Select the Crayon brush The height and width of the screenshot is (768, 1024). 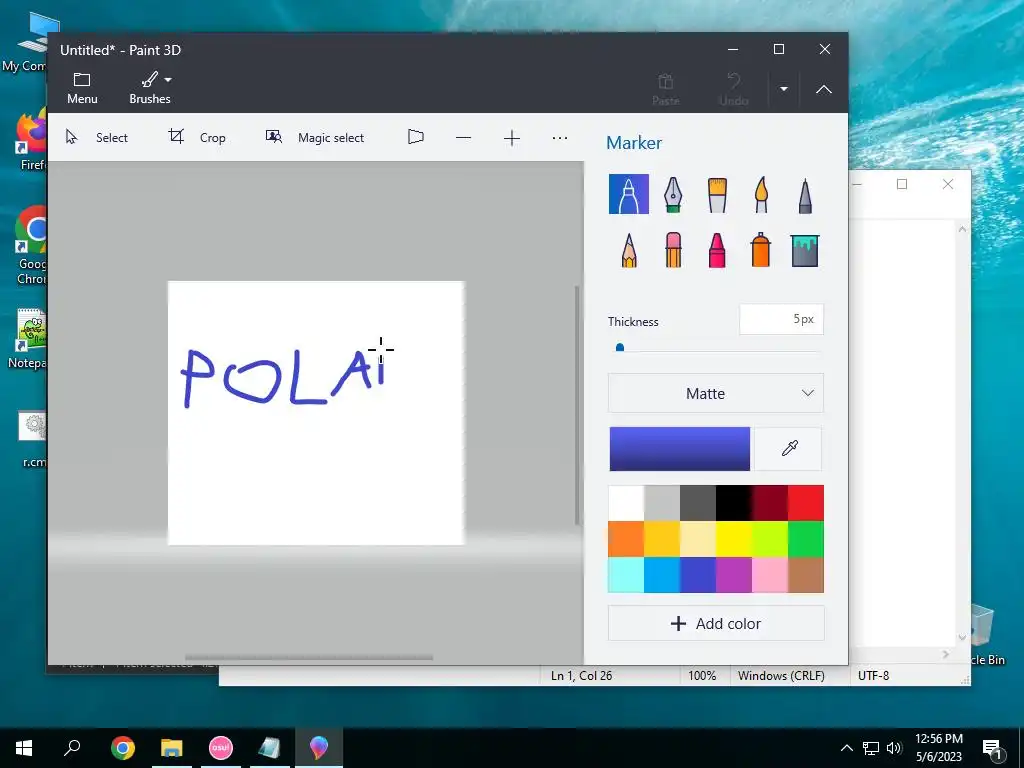coord(716,250)
